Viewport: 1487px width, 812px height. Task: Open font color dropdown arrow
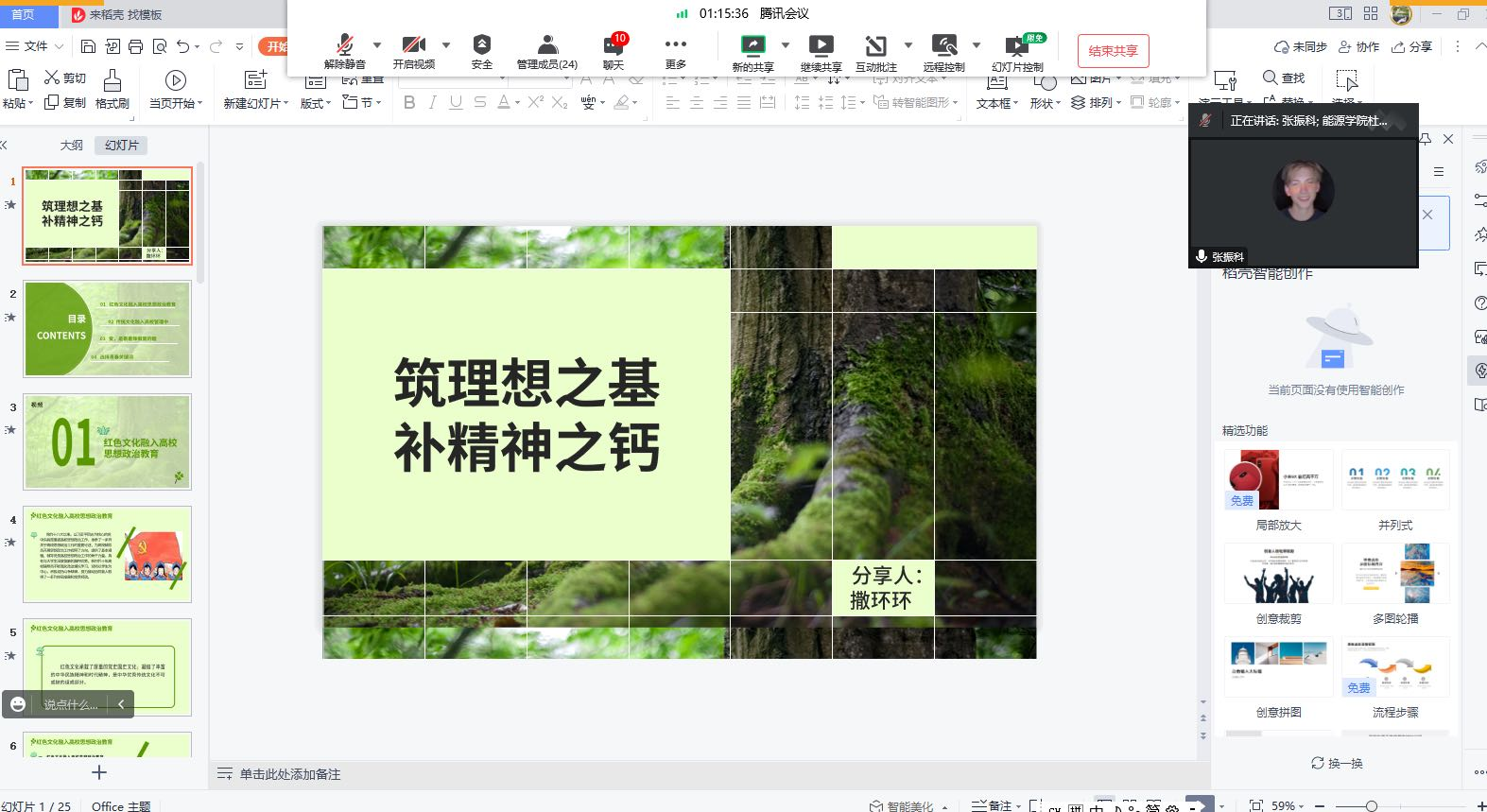[x=517, y=103]
